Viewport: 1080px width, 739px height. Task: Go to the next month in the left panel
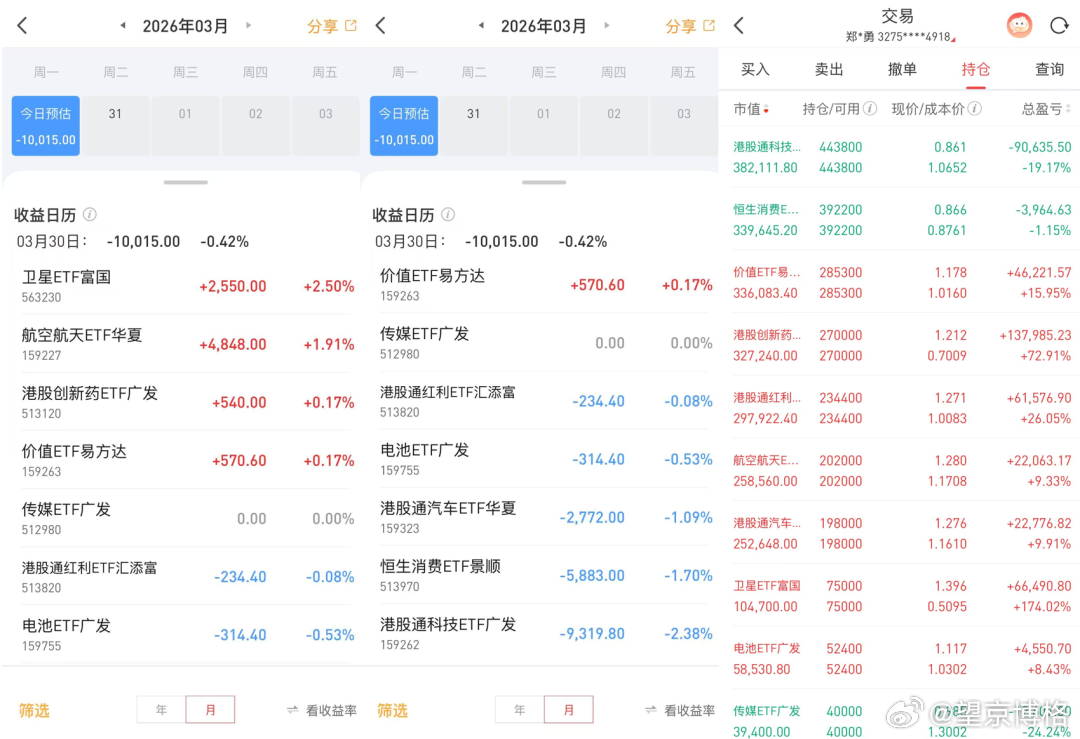tap(249, 25)
